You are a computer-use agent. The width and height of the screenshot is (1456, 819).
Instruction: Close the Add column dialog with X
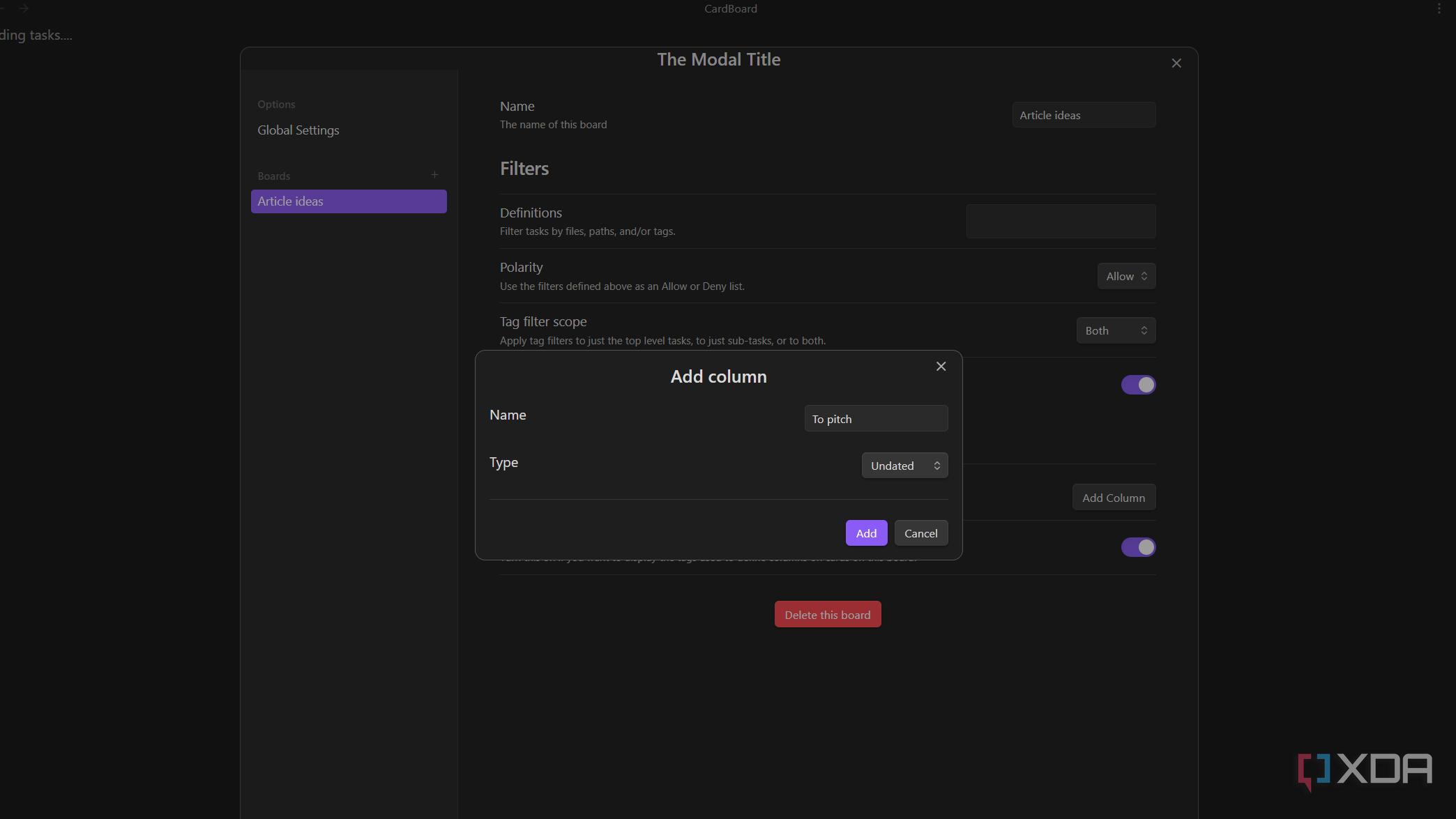(941, 367)
